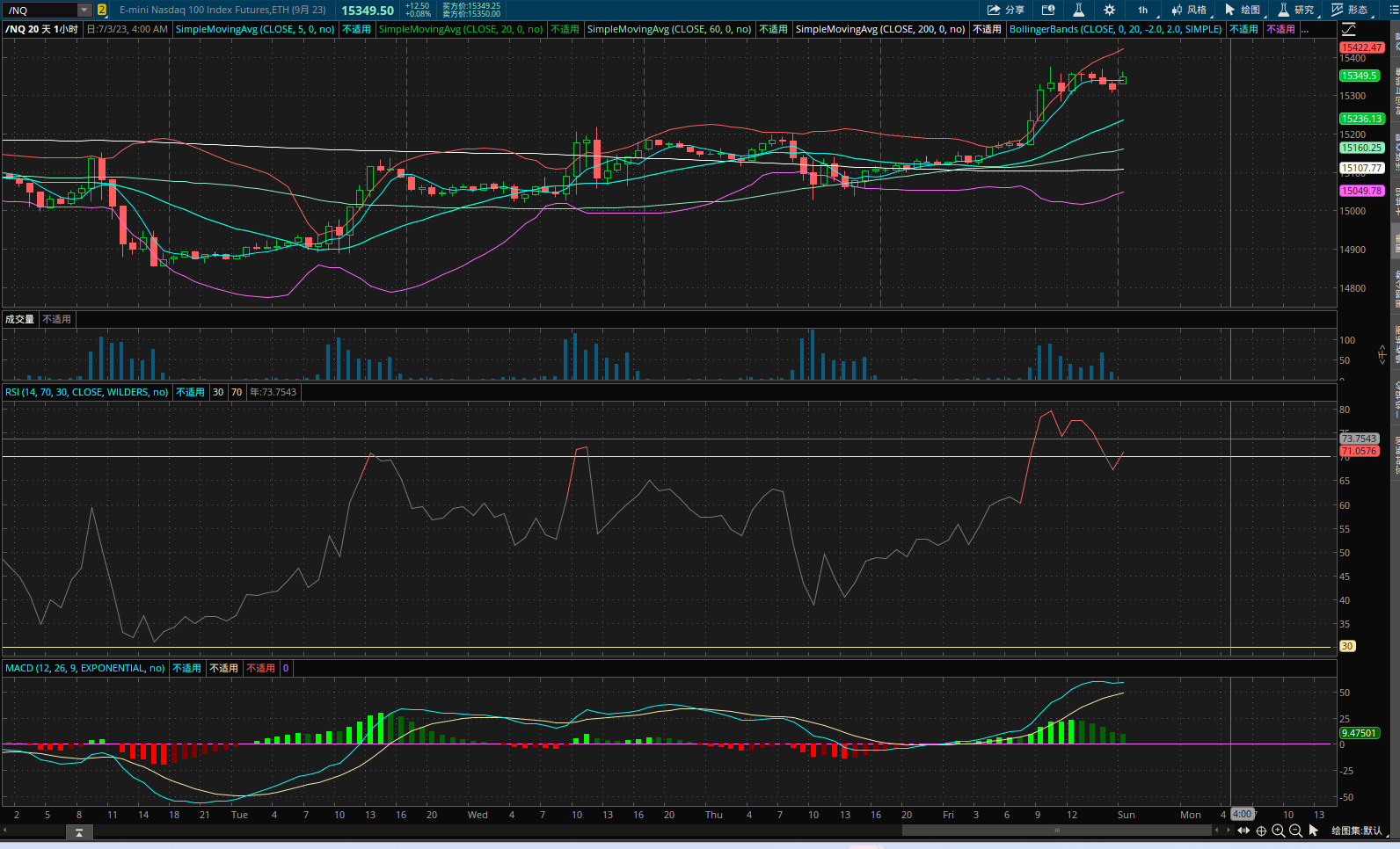Click the yellow link number 2 badge
1400x849 pixels.
click(x=102, y=10)
